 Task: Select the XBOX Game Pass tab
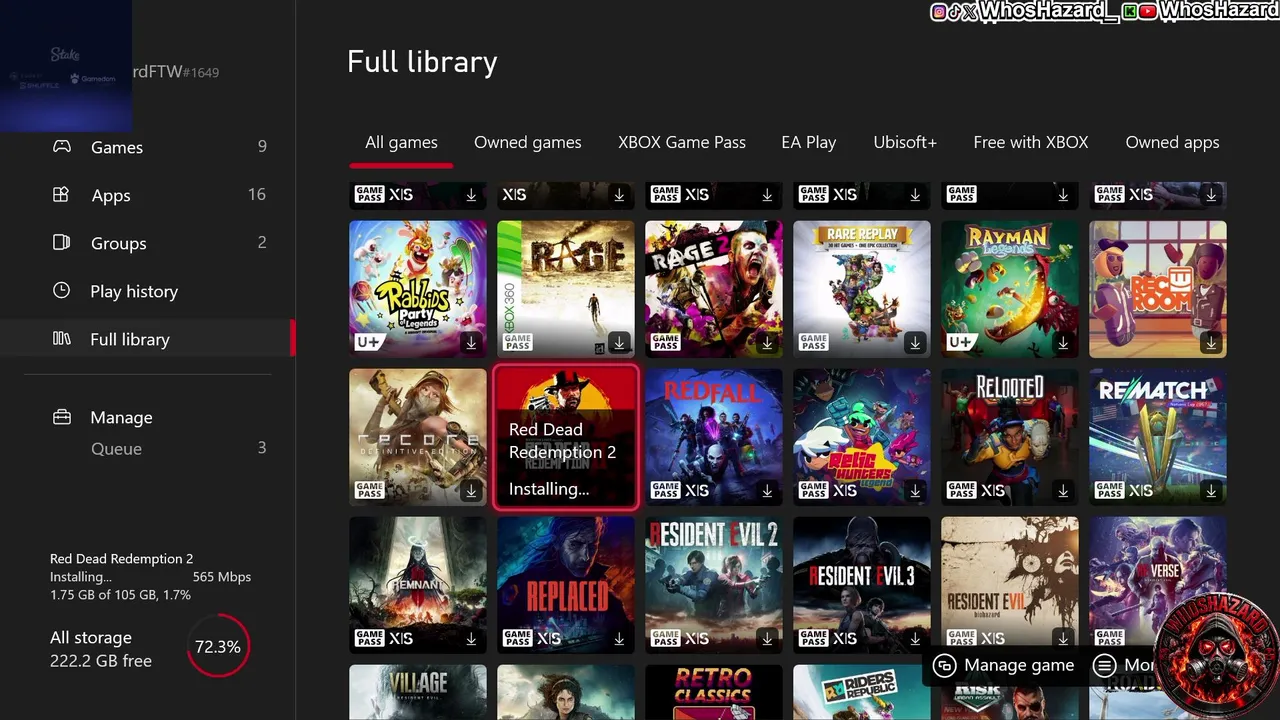pyautogui.click(x=682, y=142)
